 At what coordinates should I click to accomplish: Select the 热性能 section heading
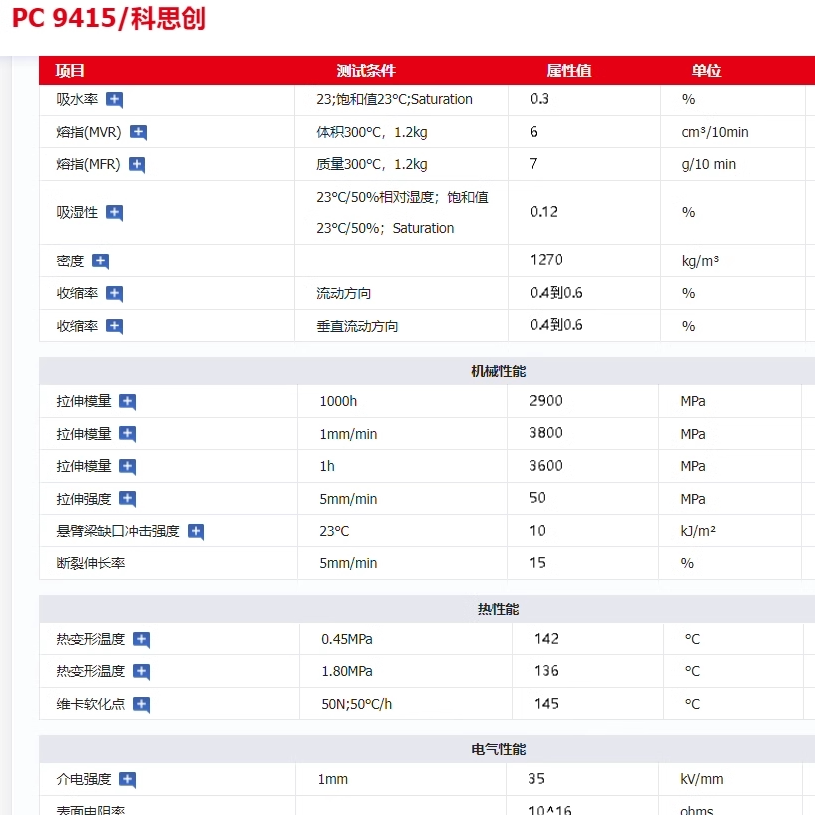tap(498, 609)
